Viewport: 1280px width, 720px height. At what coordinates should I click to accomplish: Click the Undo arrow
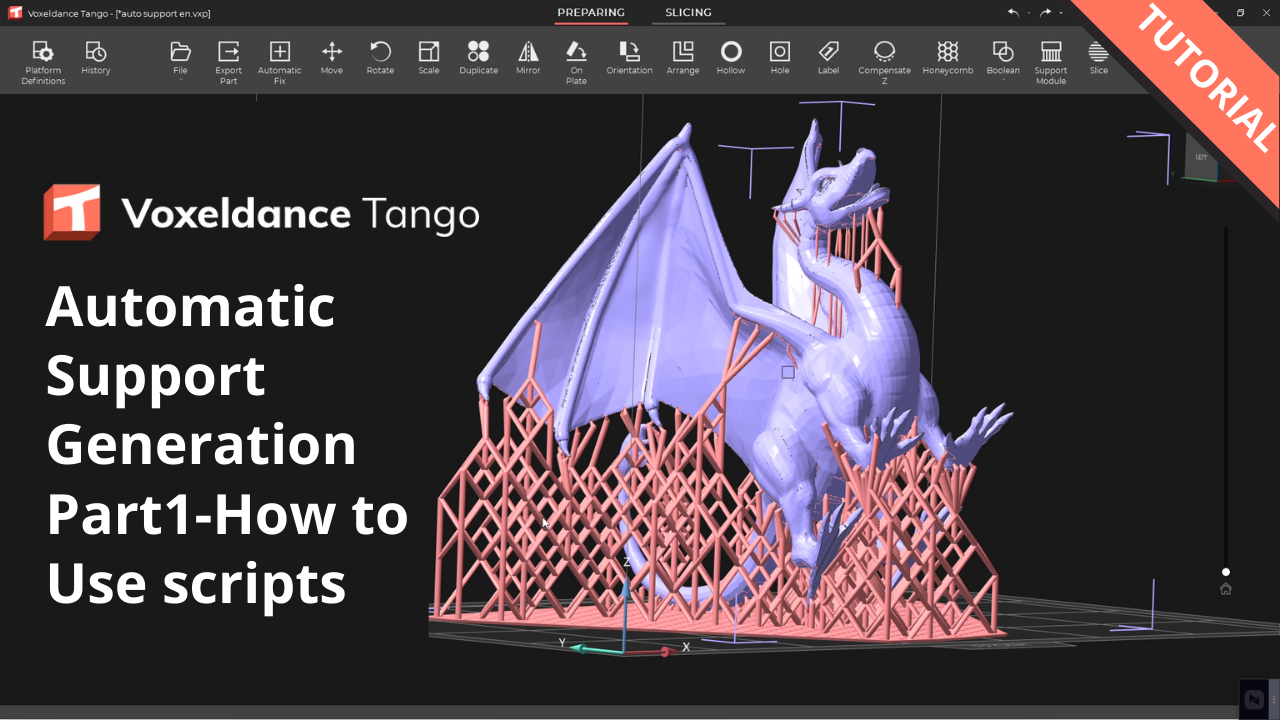coord(1013,13)
